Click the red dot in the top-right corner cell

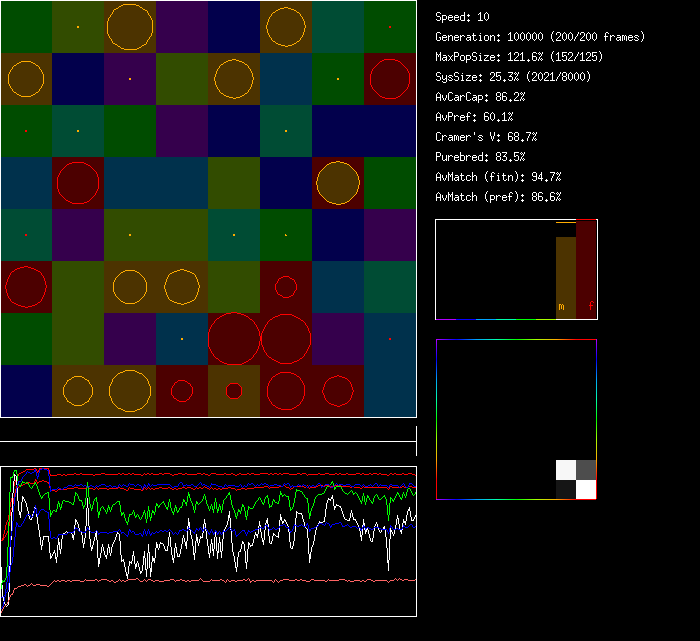point(390,26)
